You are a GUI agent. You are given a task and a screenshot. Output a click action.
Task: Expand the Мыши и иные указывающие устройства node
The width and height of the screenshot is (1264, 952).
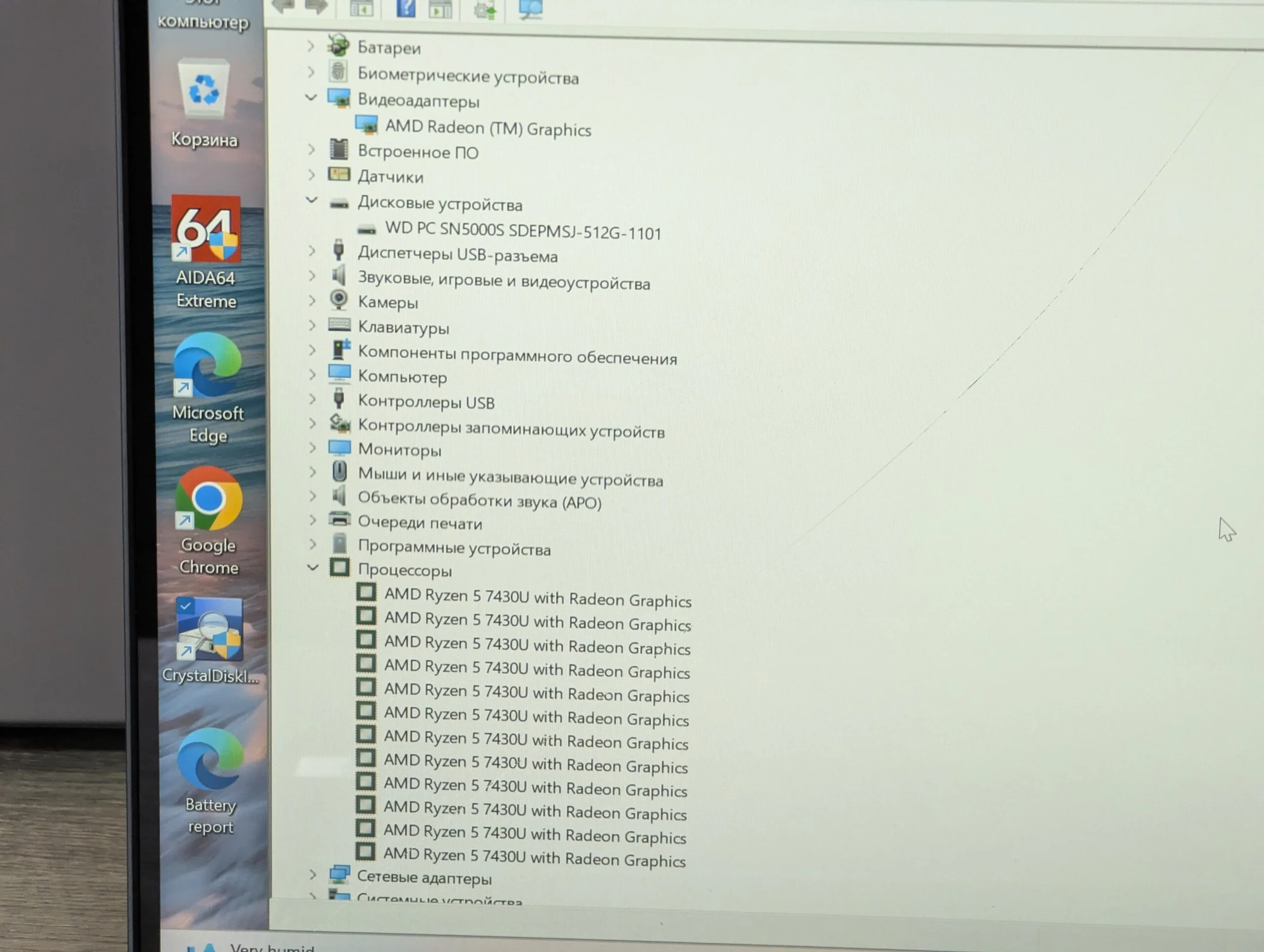[312, 471]
